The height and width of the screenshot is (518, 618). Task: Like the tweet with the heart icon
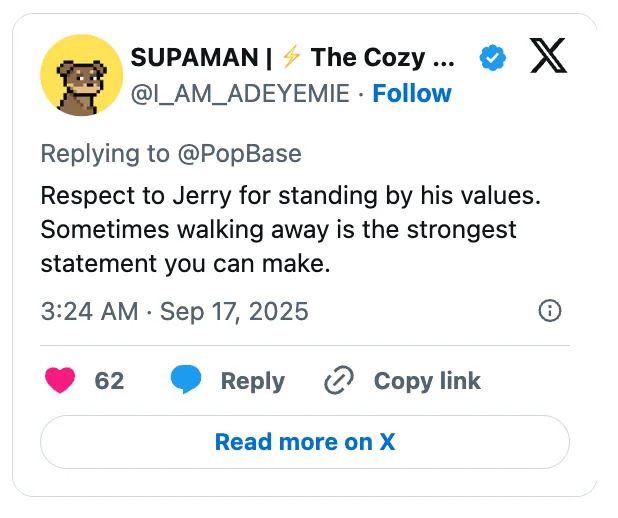click(60, 380)
